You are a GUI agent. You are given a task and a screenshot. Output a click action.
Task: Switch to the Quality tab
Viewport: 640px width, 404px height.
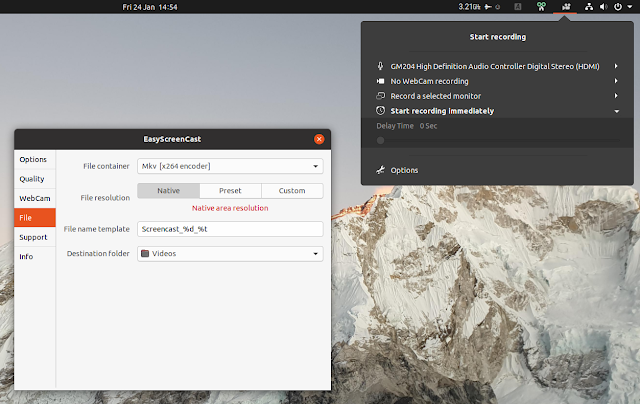pyautogui.click(x=32, y=179)
